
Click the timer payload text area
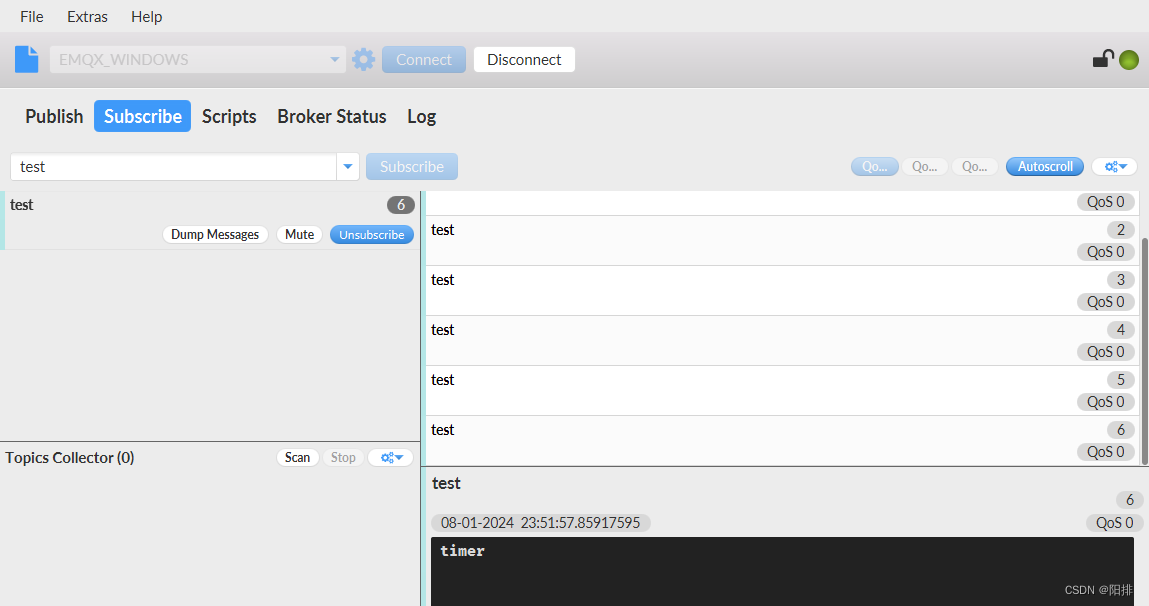pyautogui.click(x=782, y=572)
